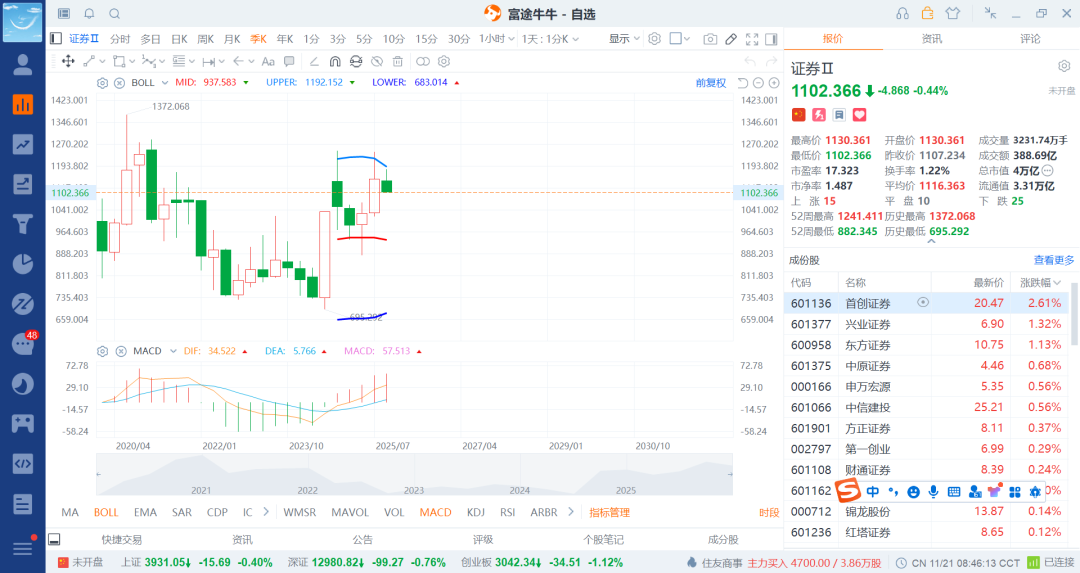Select the move crosshair drawing tool
Screen dimensions: 1080x573
[x=68, y=61]
